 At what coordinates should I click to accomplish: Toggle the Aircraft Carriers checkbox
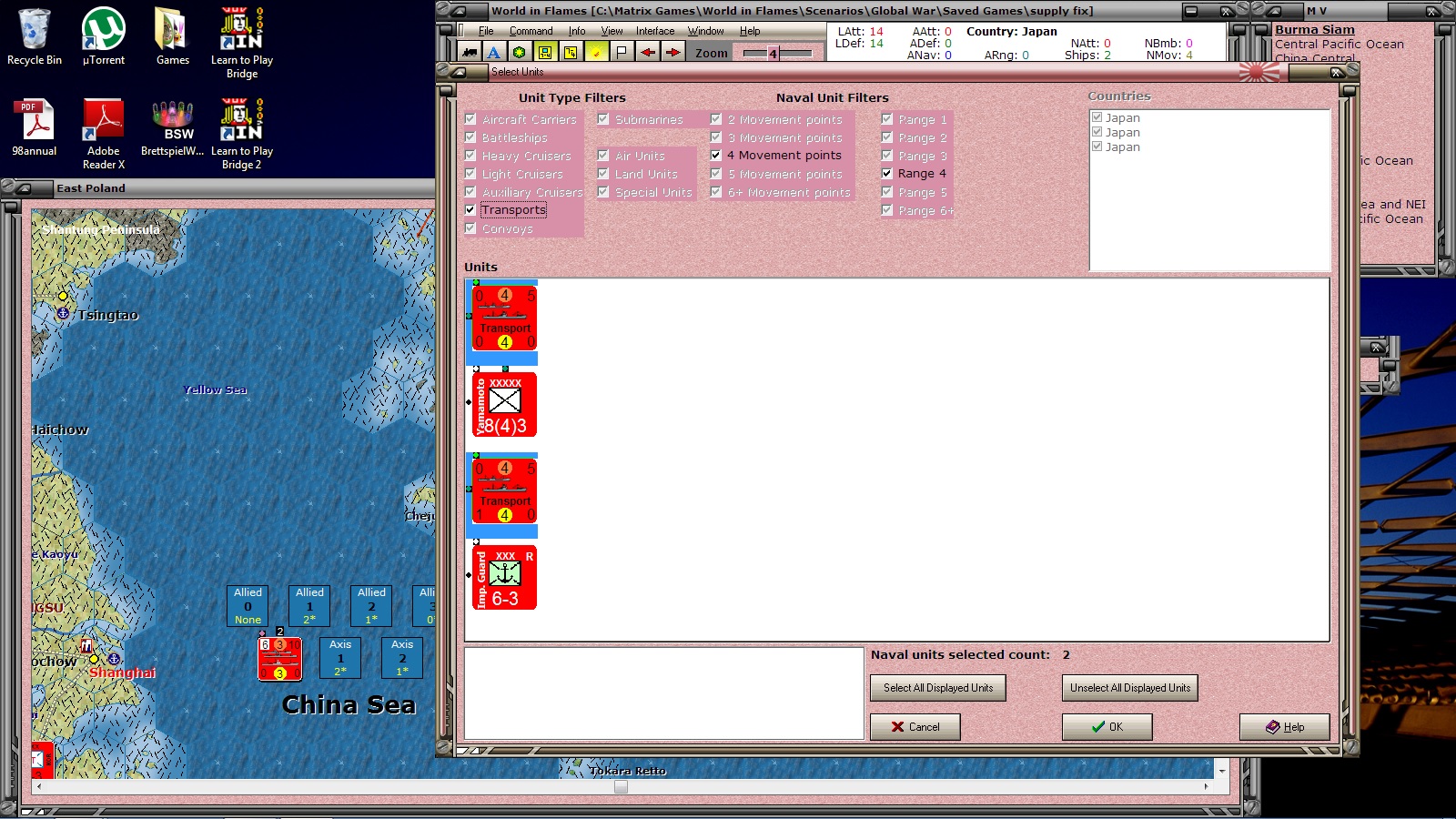[470, 119]
